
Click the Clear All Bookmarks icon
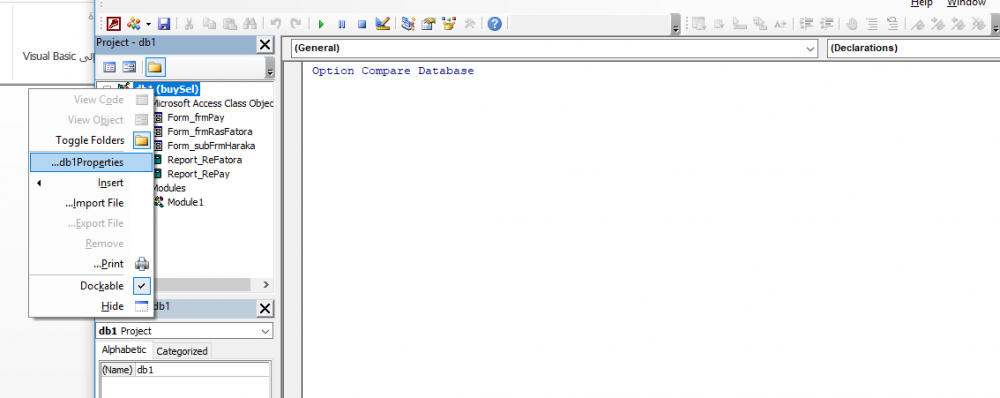pos(978,24)
